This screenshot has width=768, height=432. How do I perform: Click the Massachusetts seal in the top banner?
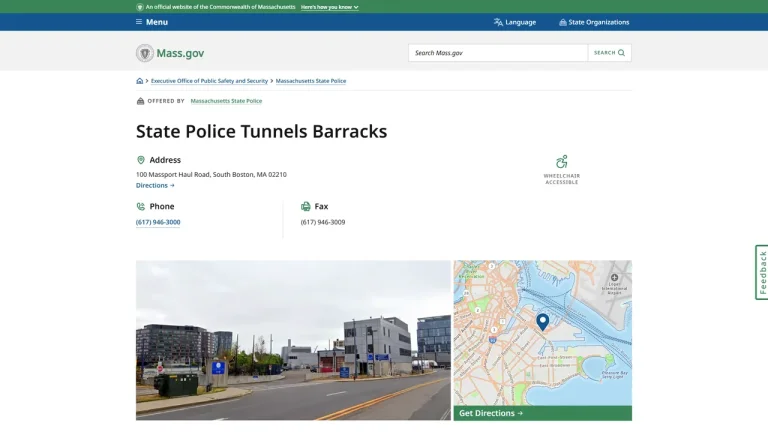point(140,7)
